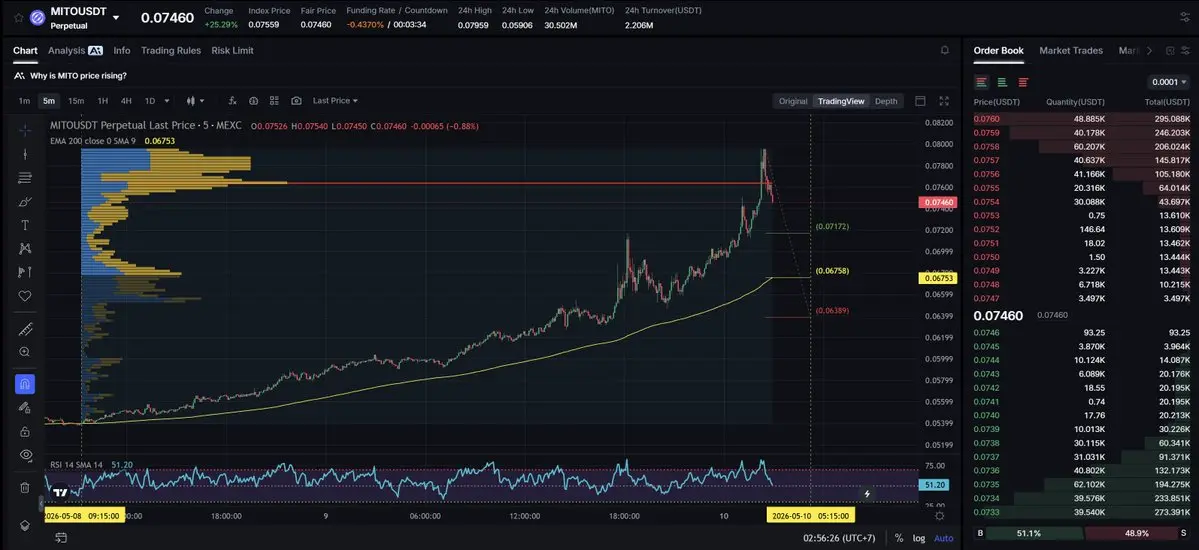Expand more timeframes arrow next to 1D

click(167, 101)
